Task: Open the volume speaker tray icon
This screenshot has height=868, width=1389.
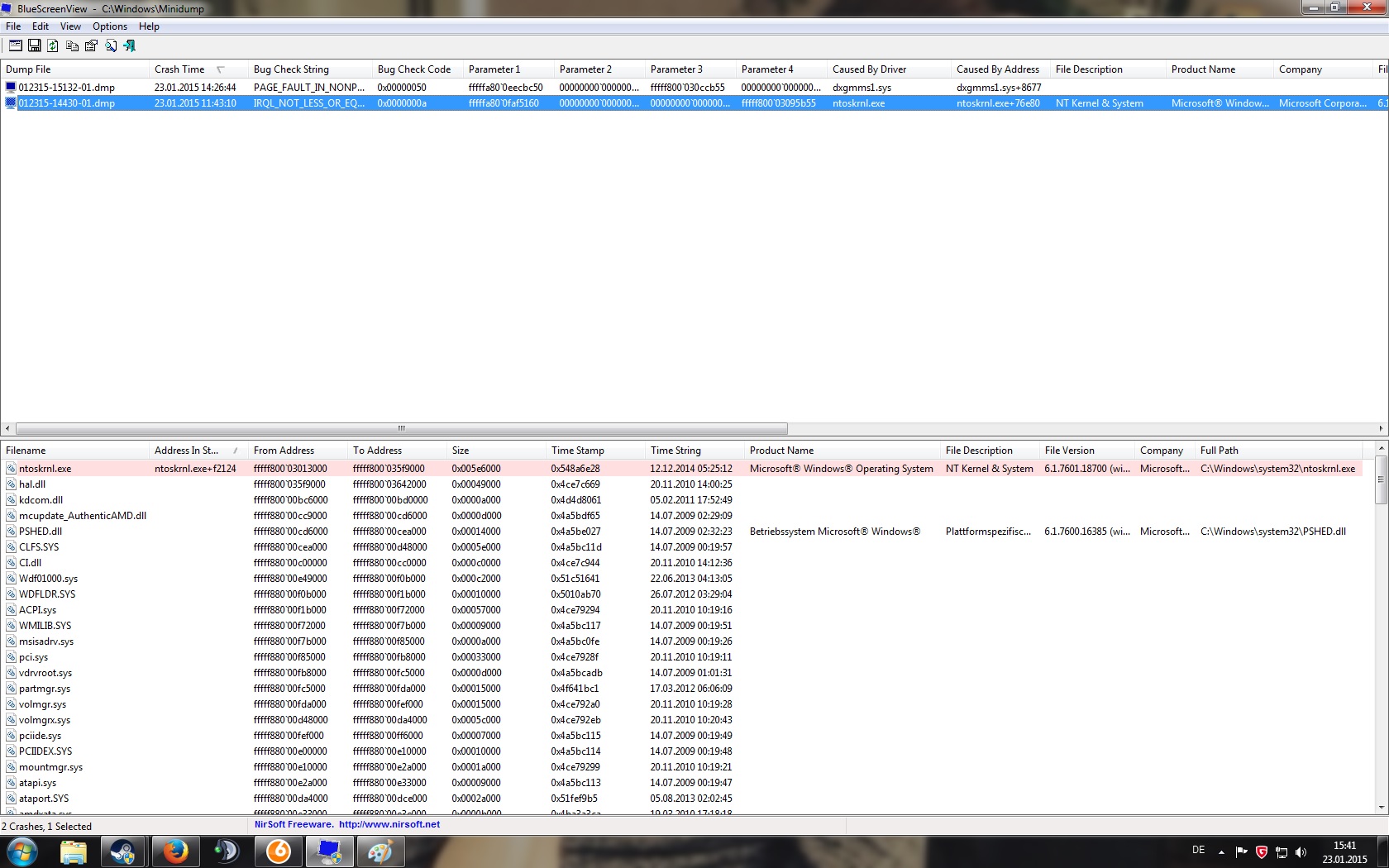Action: click(1301, 851)
